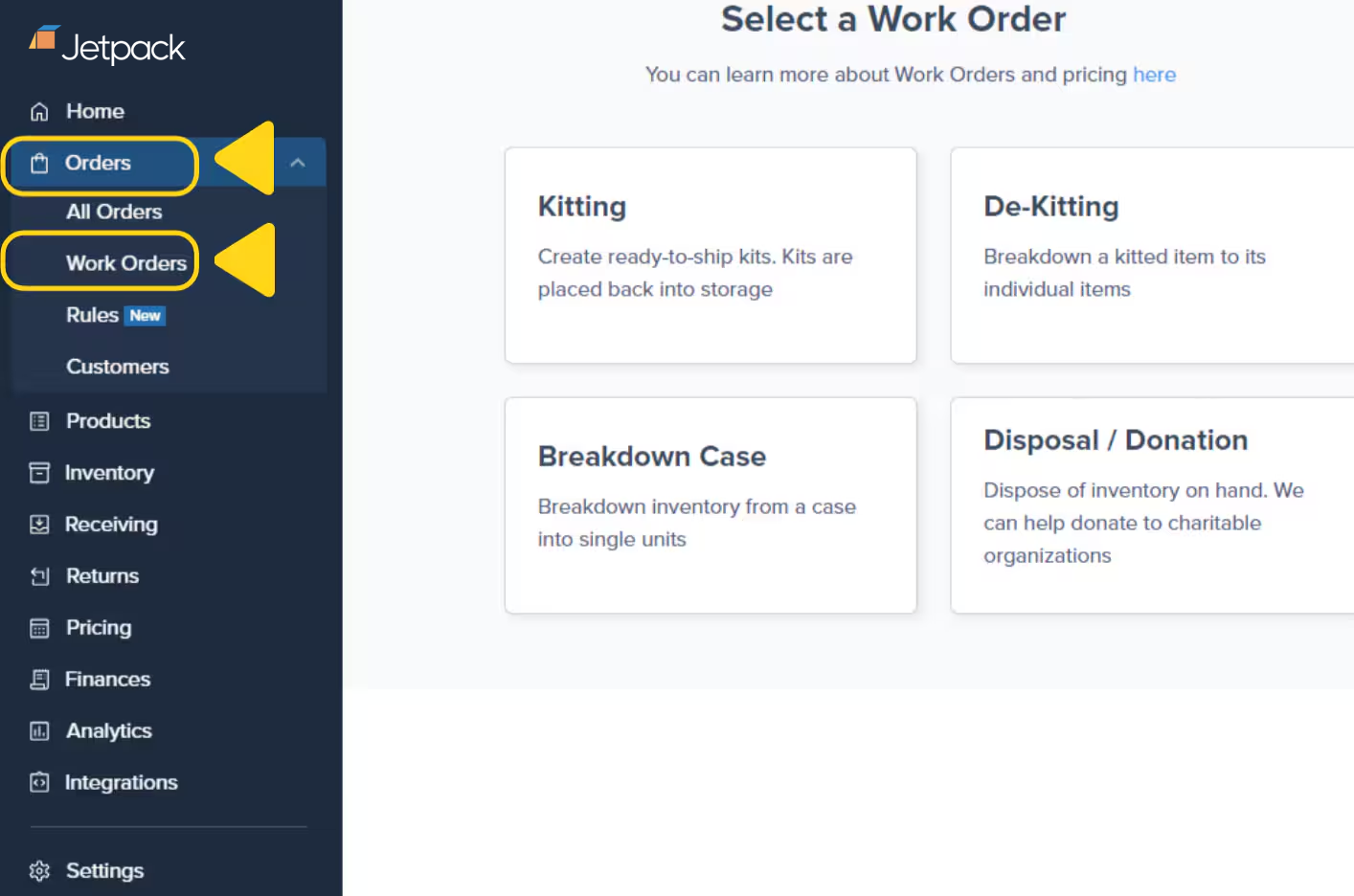Open the Inventory icon
The image size is (1354, 896).
39,473
